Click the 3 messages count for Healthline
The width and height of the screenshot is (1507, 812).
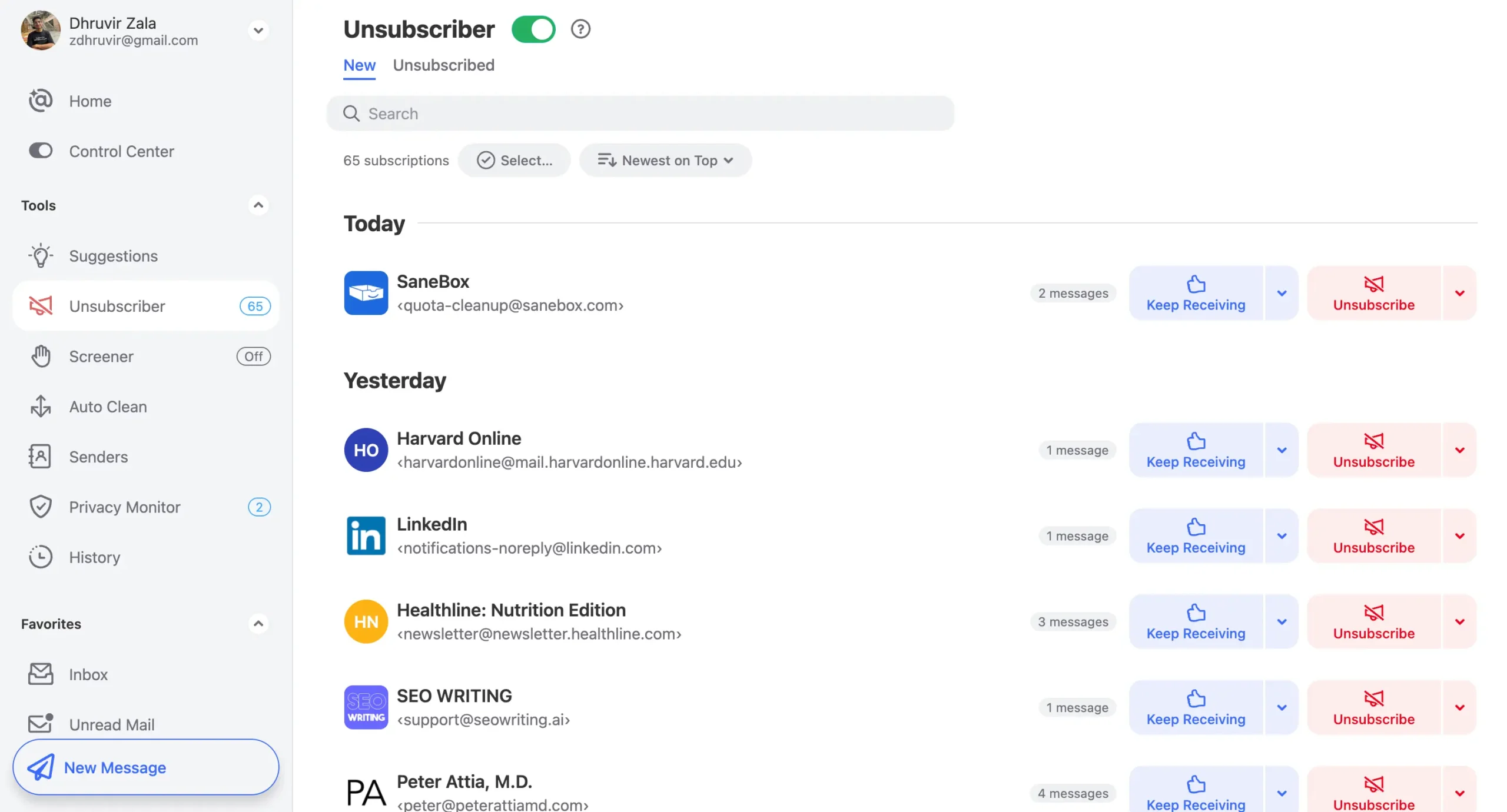[x=1073, y=621]
